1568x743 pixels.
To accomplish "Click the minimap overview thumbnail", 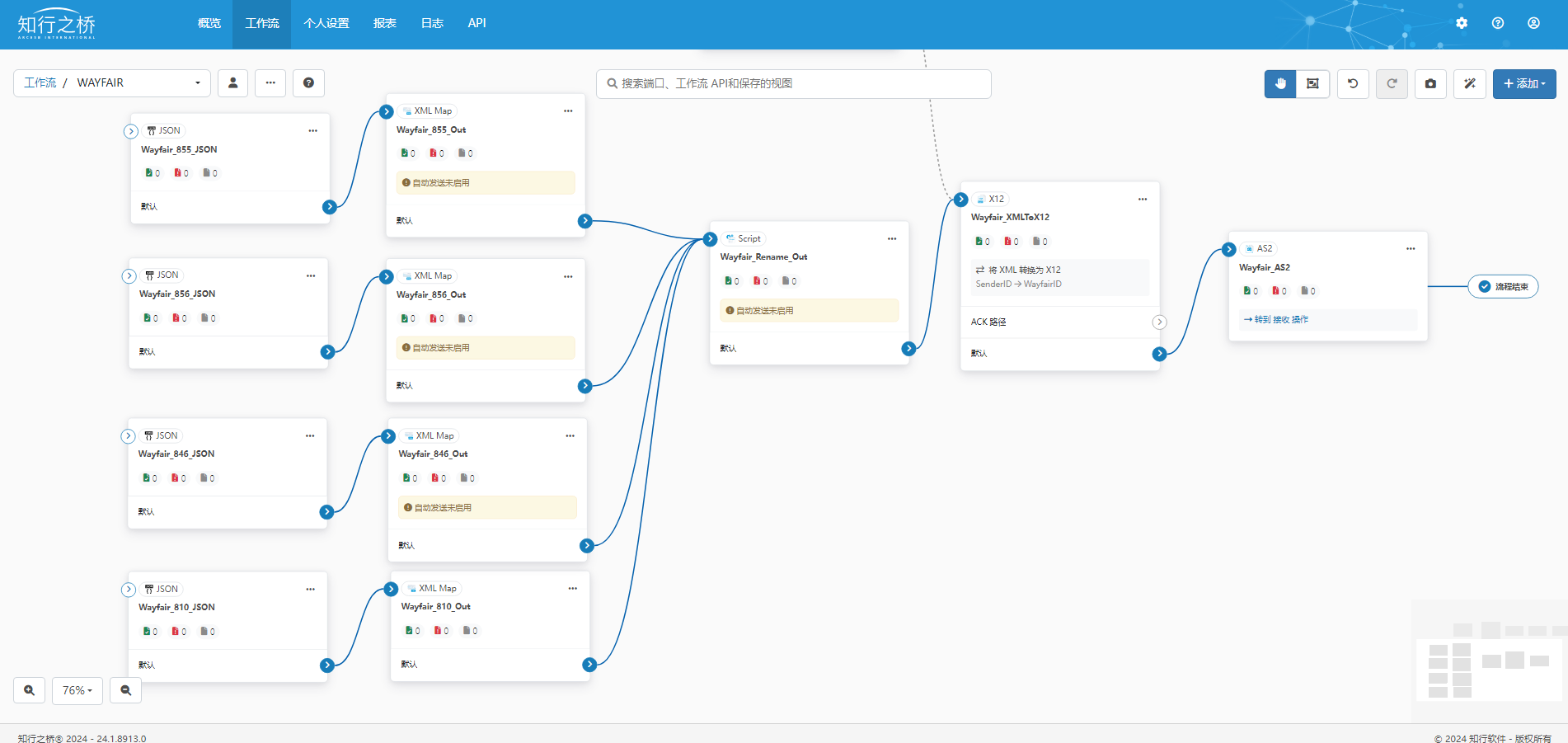I will [1490, 660].
